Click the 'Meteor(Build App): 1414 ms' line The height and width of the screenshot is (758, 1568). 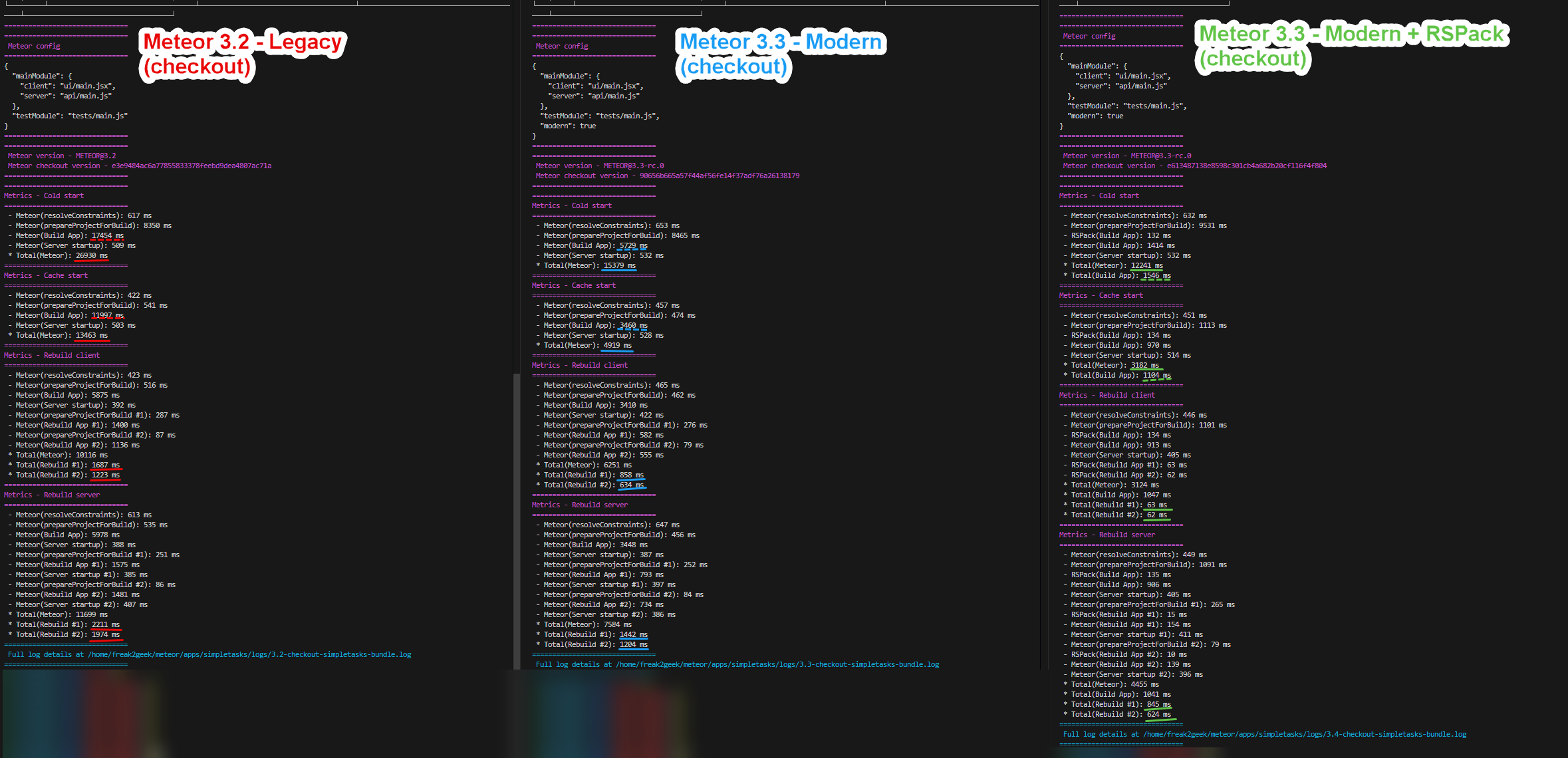(1119, 245)
